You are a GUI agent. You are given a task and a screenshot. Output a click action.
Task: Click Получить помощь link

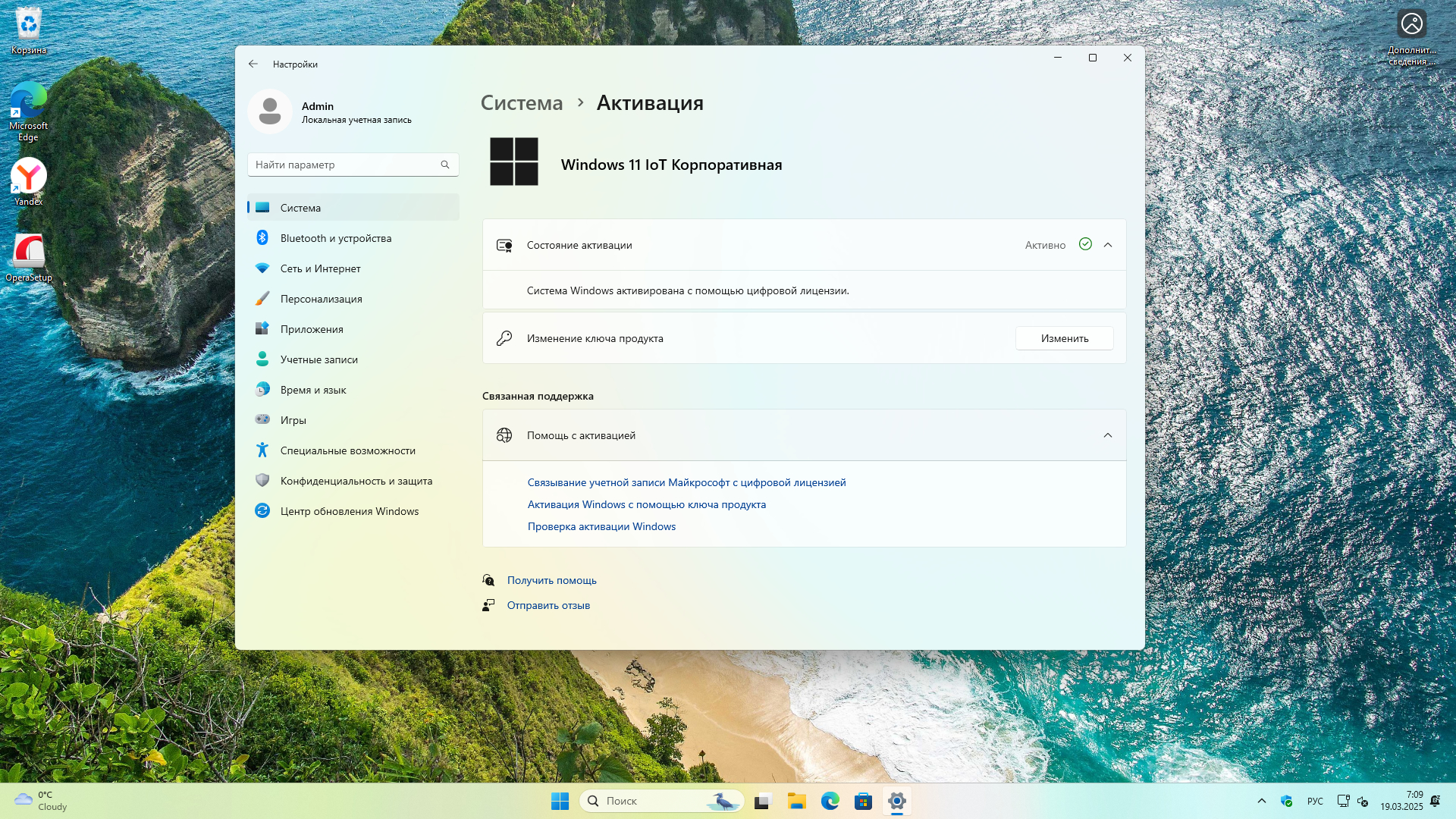[x=551, y=580]
